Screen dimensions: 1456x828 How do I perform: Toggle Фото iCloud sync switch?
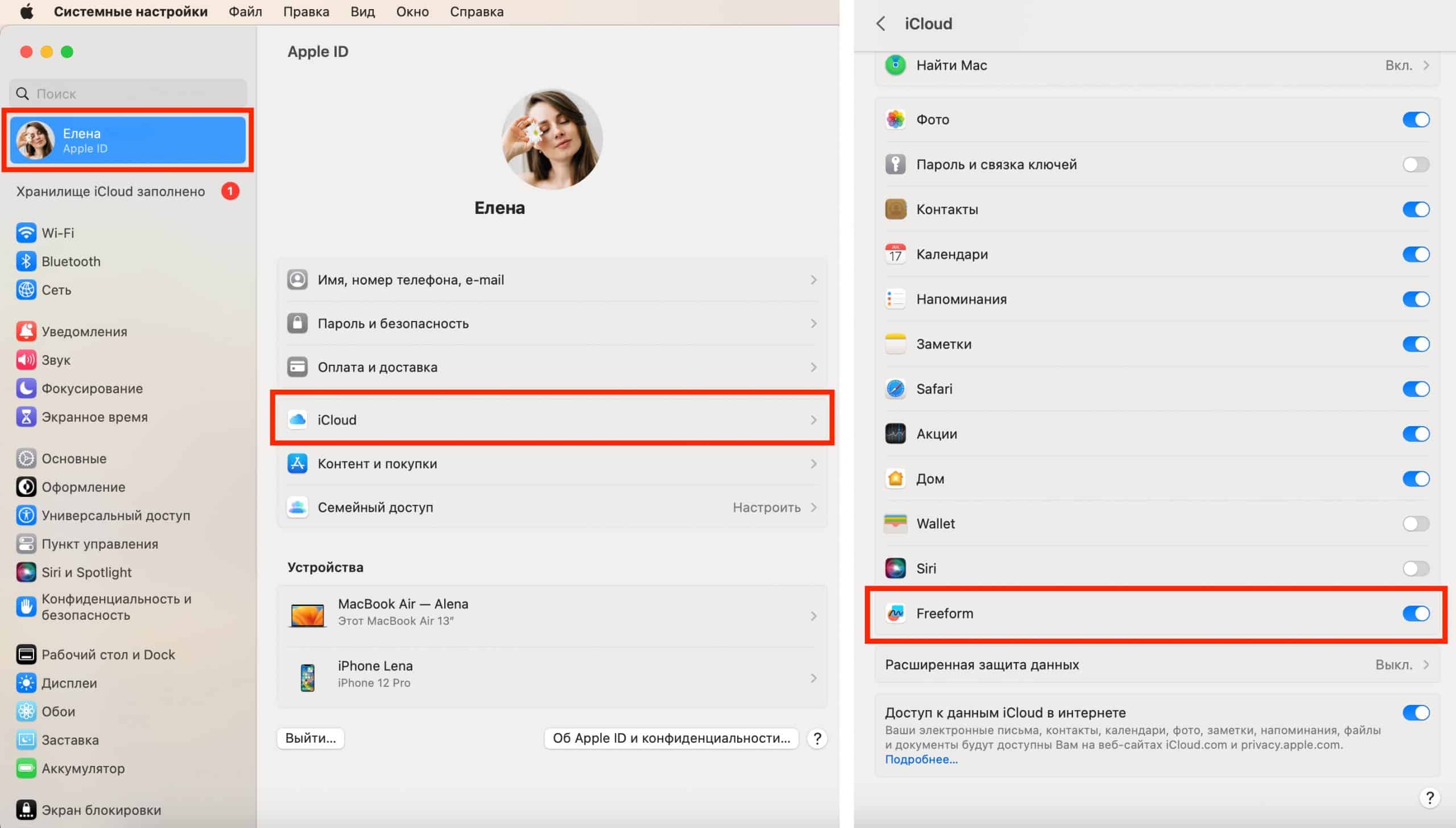click(1416, 120)
